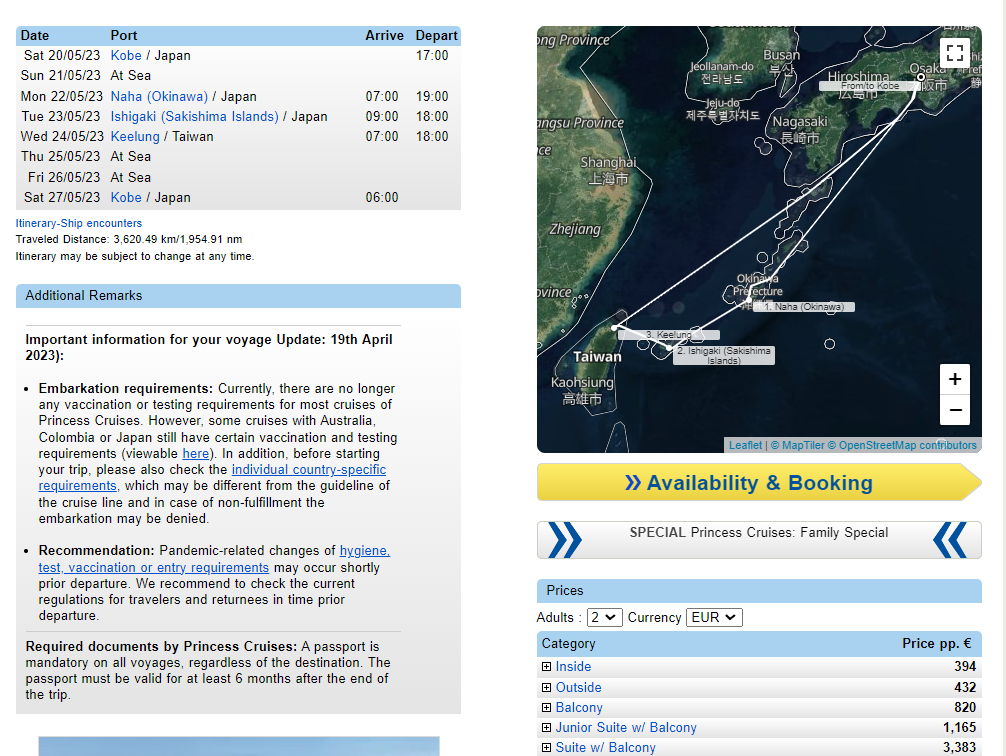The width and height of the screenshot is (1006, 756).
Task: Expand Junior Suite w/ Balcony row
Action: click(x=546, y=728)
